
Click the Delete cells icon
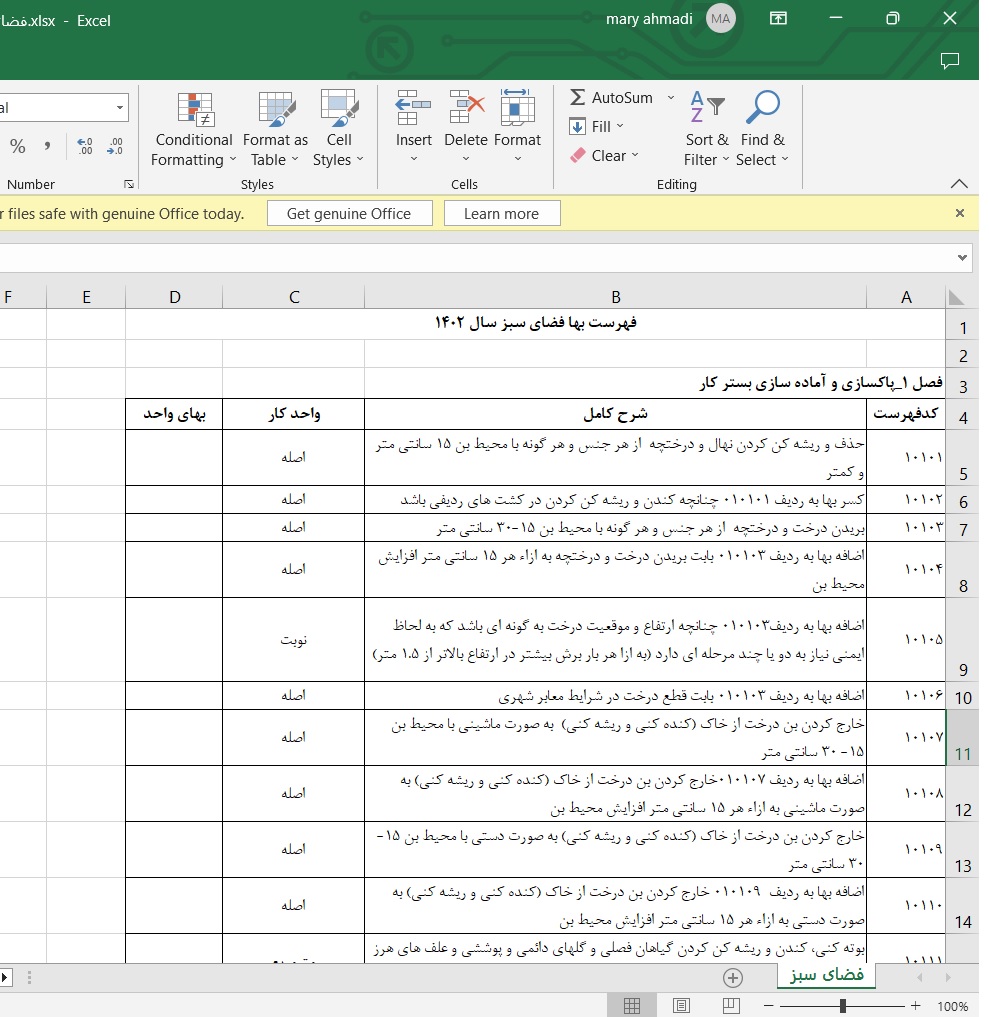coord(466,108)
